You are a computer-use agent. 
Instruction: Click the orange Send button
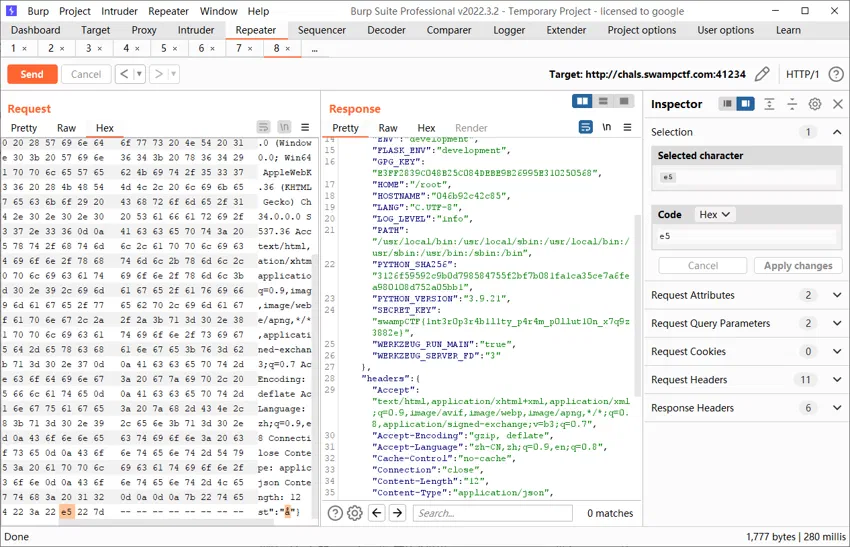(32, 74)
